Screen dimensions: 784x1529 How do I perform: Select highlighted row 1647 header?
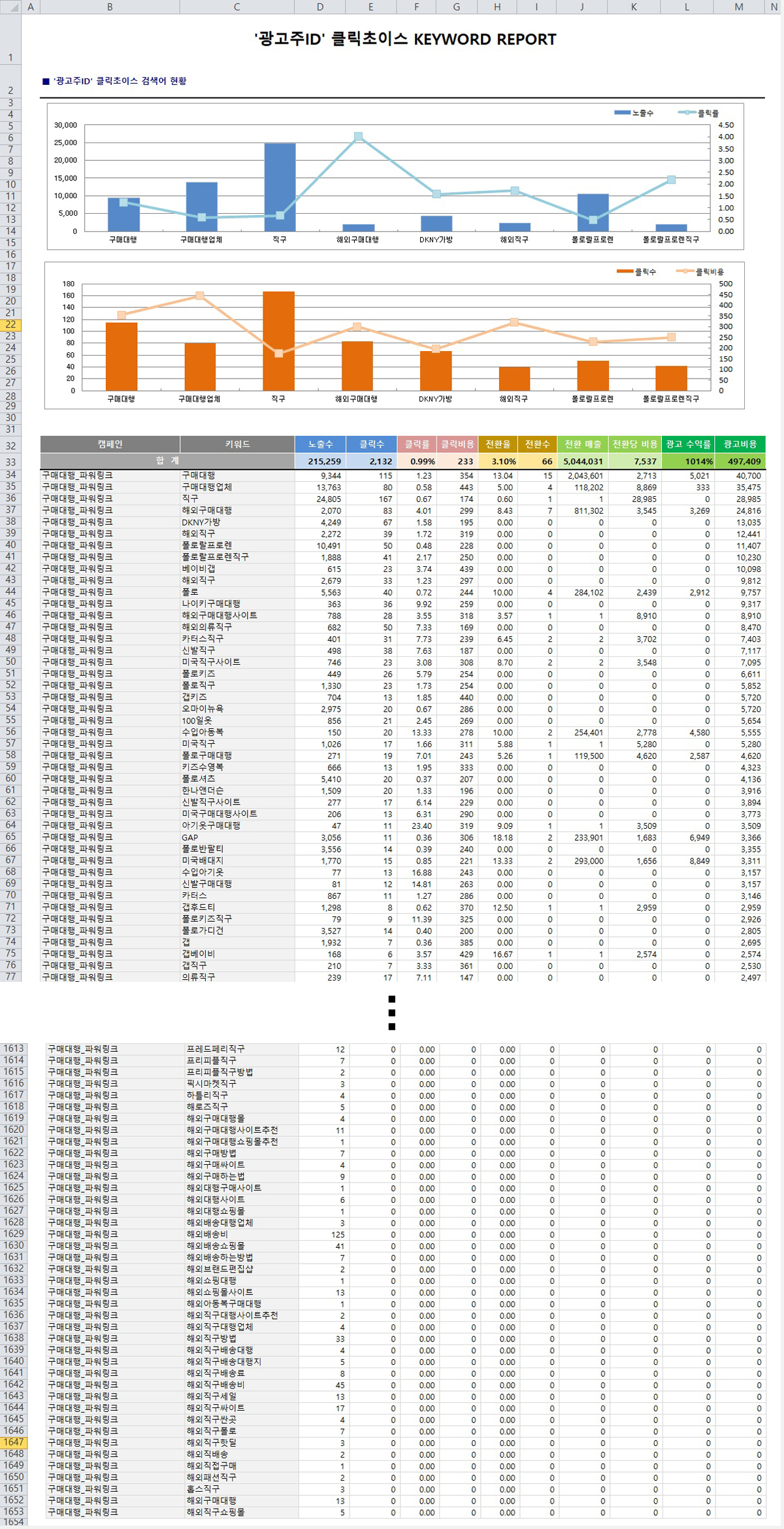12,1442
